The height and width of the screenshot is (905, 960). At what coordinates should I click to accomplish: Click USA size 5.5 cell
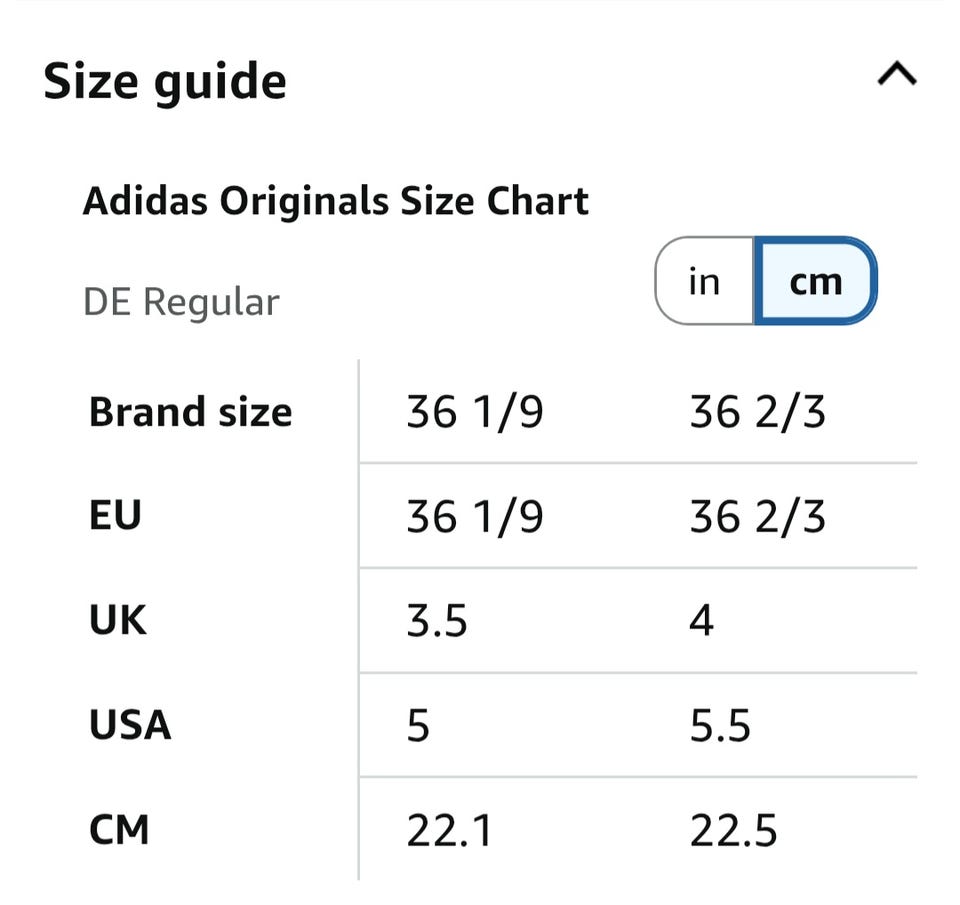[720, 726]
